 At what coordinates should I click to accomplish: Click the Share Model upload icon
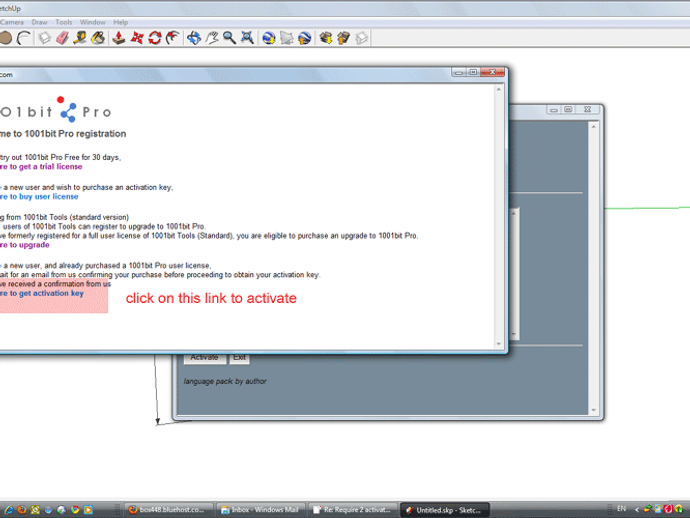click(x=343, y=38)
